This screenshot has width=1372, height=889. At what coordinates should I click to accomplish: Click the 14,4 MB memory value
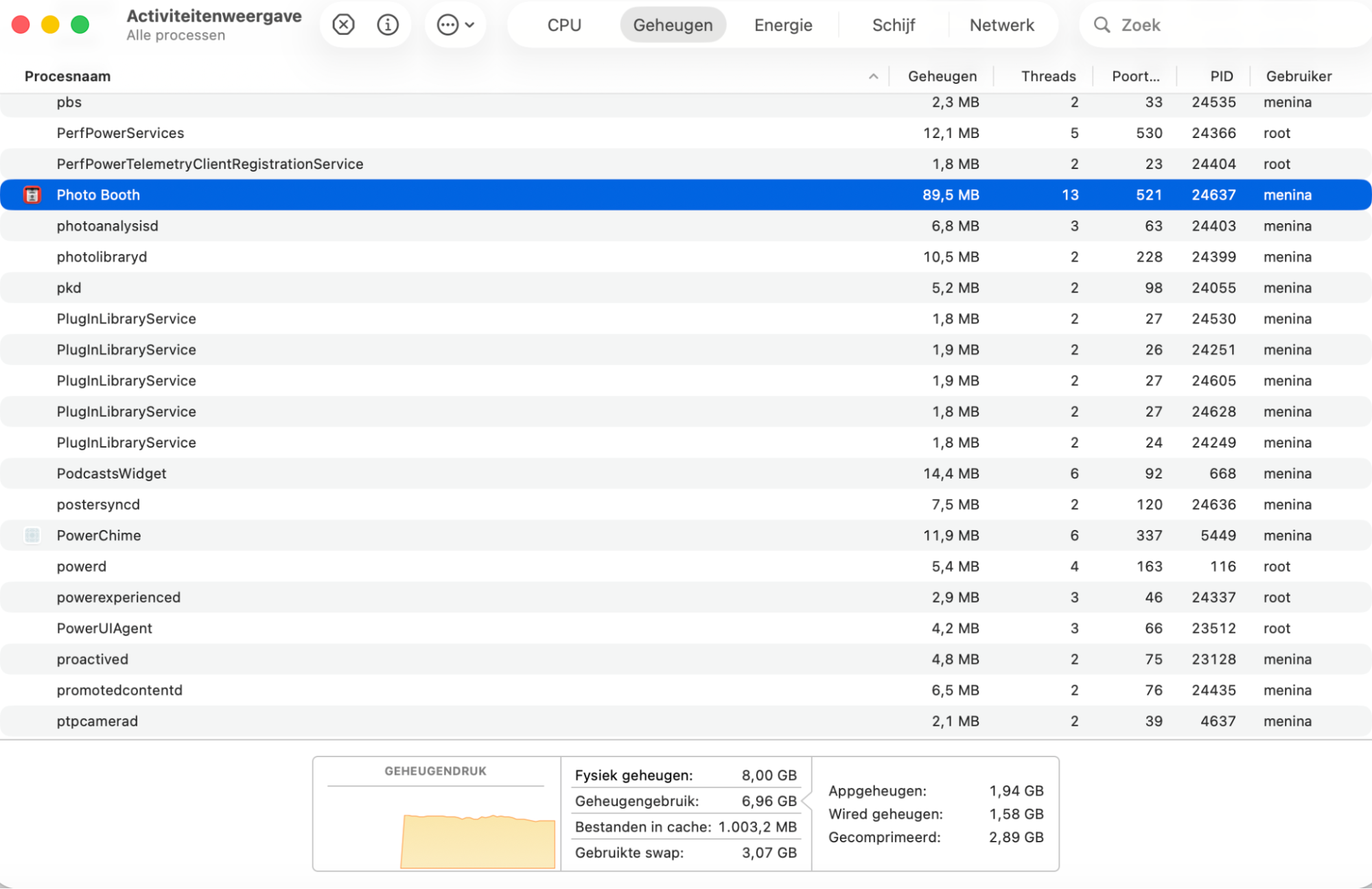[x=951, y=474]
